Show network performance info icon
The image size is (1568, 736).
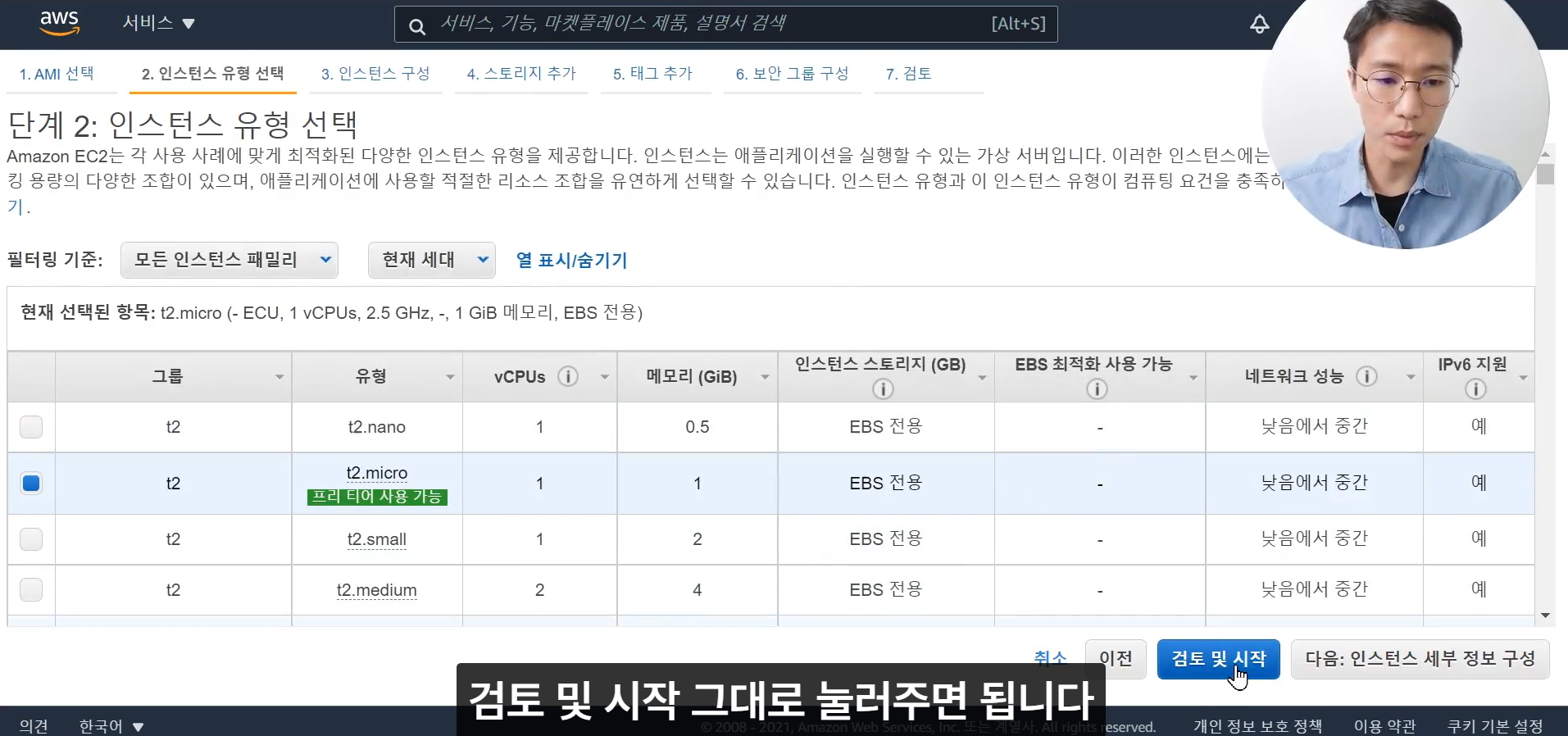[1366, 376]
